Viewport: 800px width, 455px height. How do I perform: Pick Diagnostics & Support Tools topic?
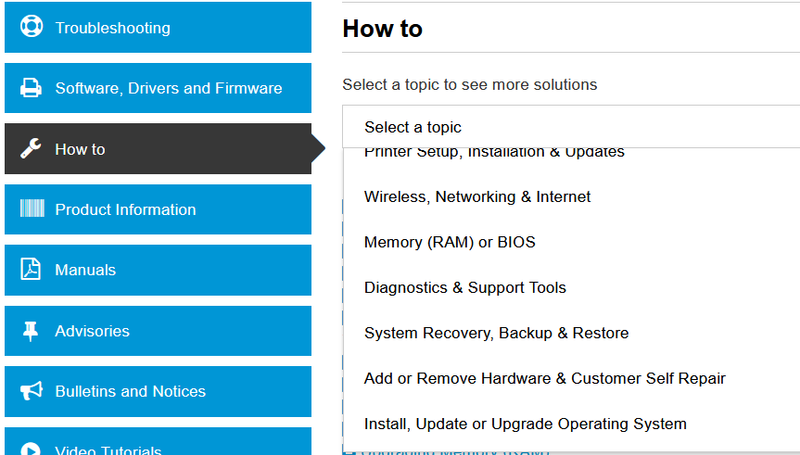tap(465, 288)
